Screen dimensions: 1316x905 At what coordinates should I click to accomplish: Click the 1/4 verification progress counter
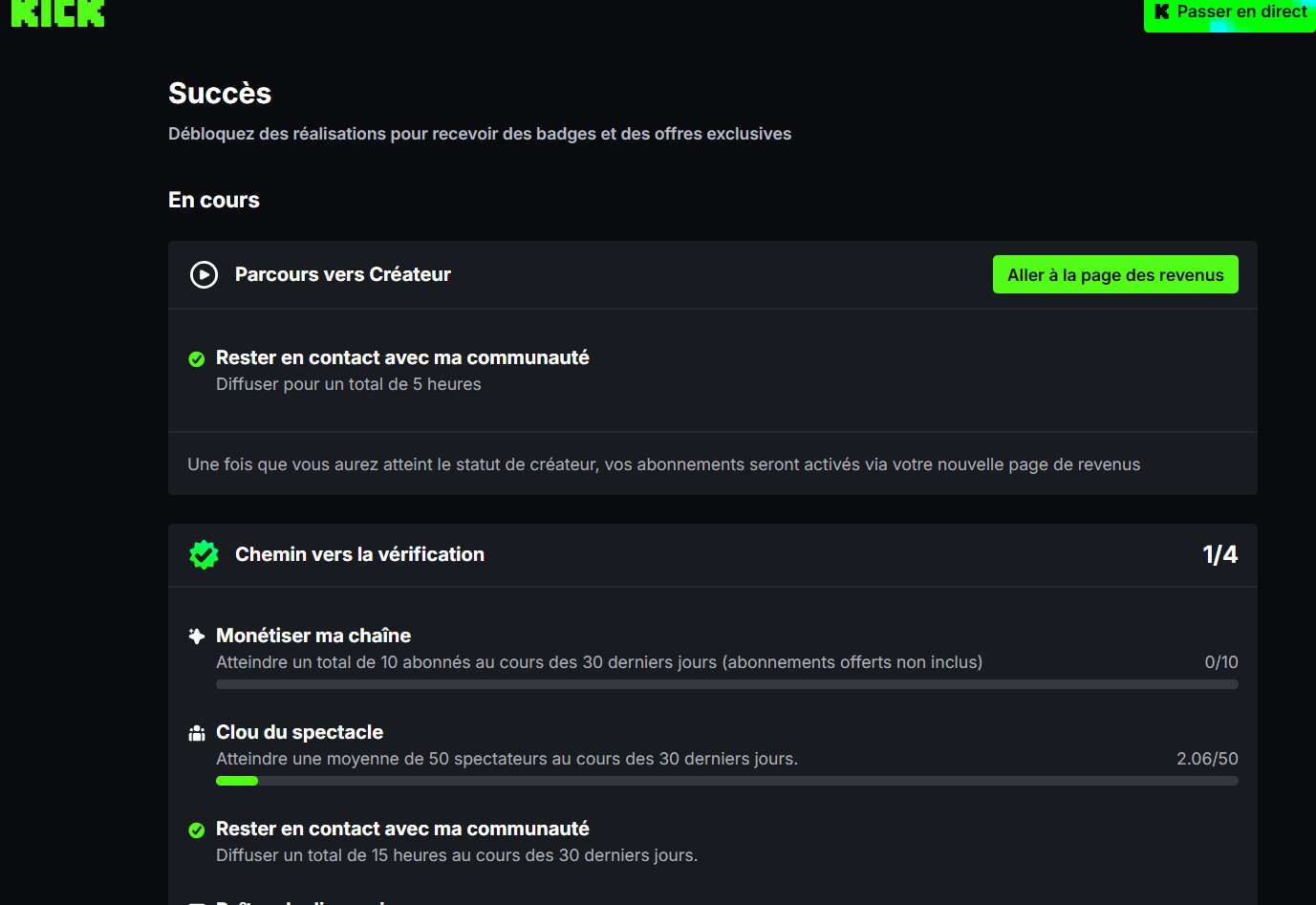tap(1220, 554)
